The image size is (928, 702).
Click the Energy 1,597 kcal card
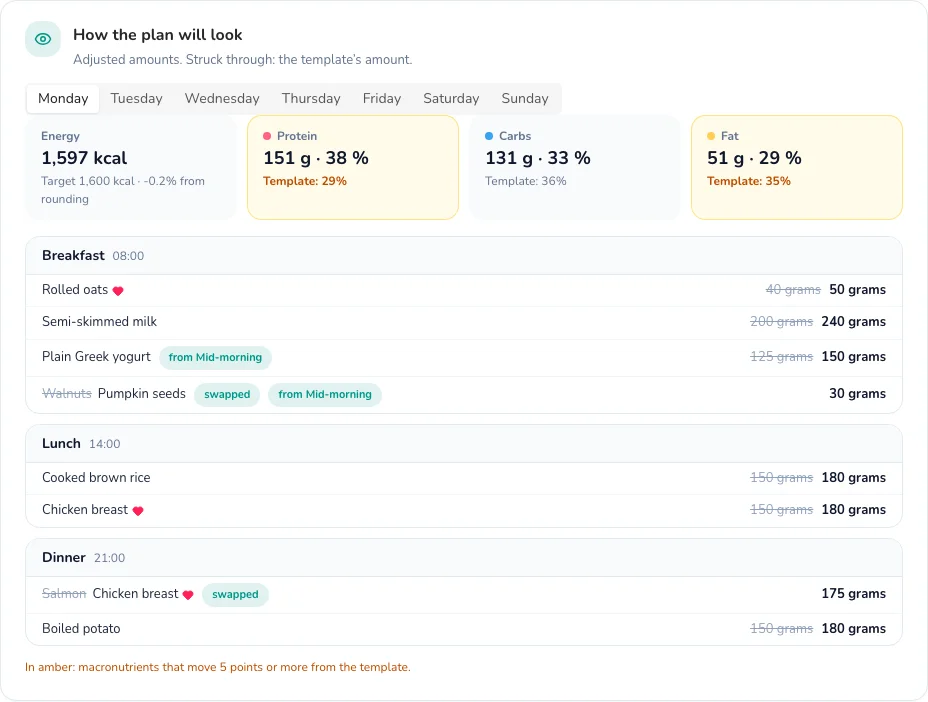click(x=130, y=168)
